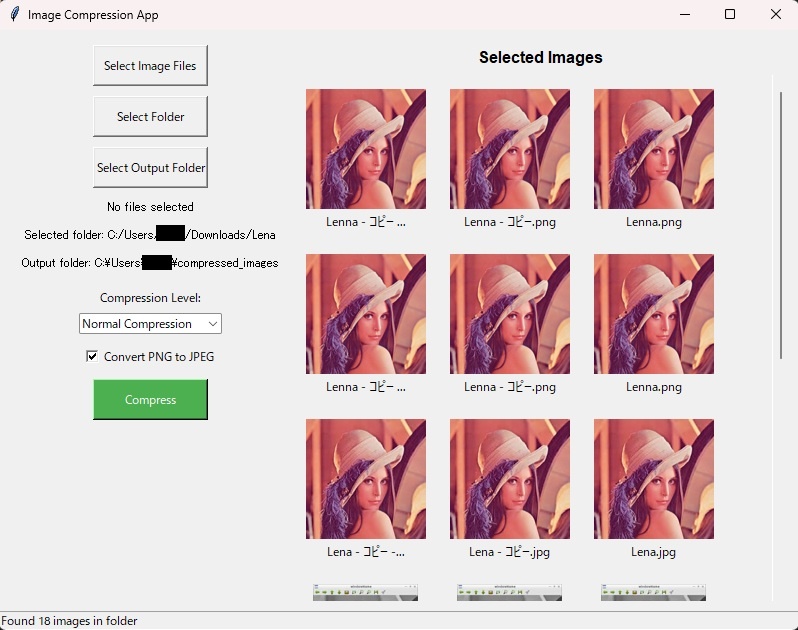Click the Select Image Files button
The image size is (798, 630).
tap(150, 65)
